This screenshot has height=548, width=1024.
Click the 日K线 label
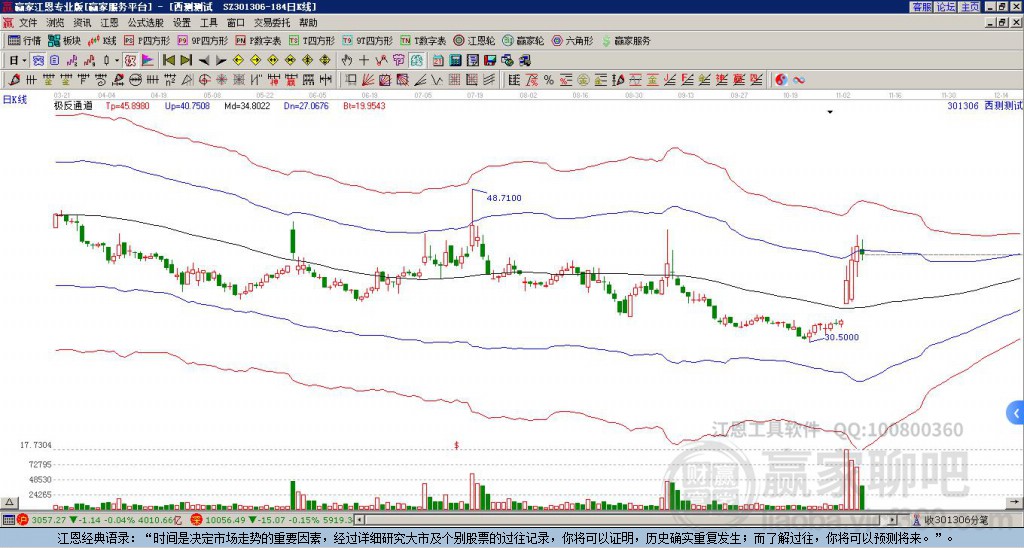(x=14, y=99)
